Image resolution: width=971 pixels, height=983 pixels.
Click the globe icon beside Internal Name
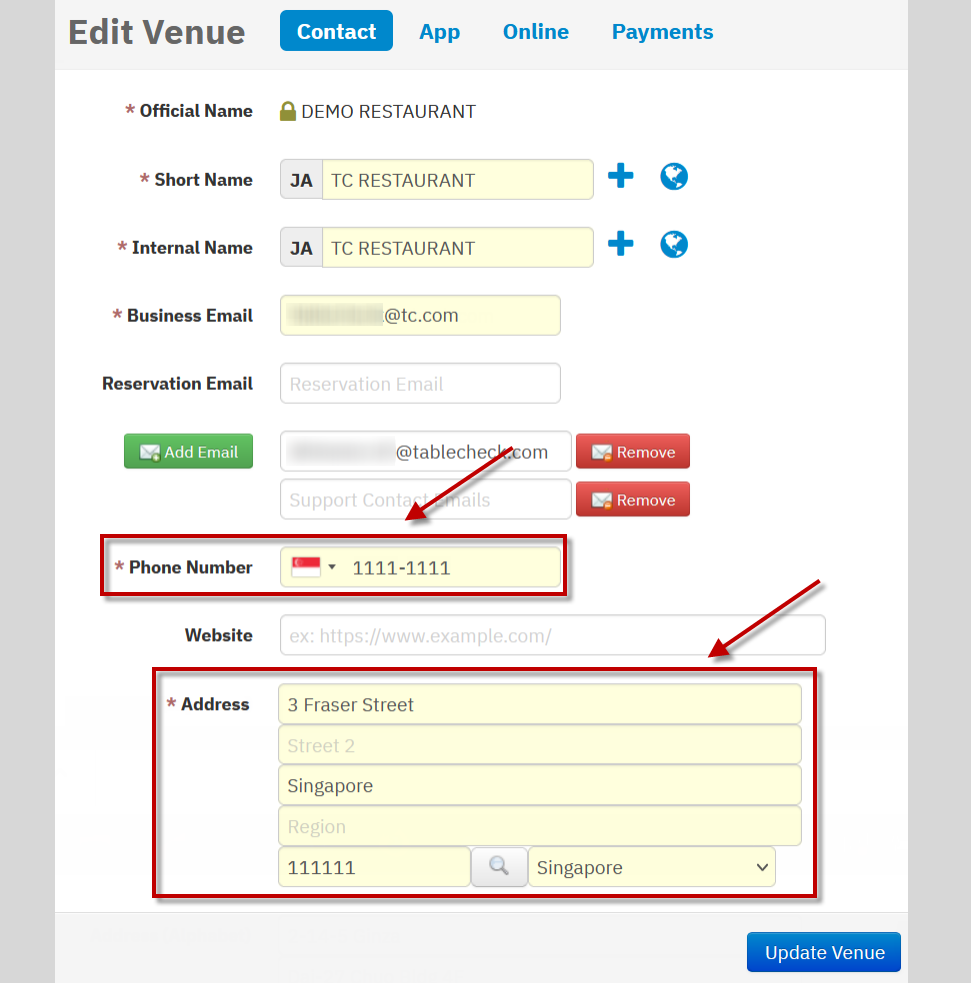tap(674, 245)
